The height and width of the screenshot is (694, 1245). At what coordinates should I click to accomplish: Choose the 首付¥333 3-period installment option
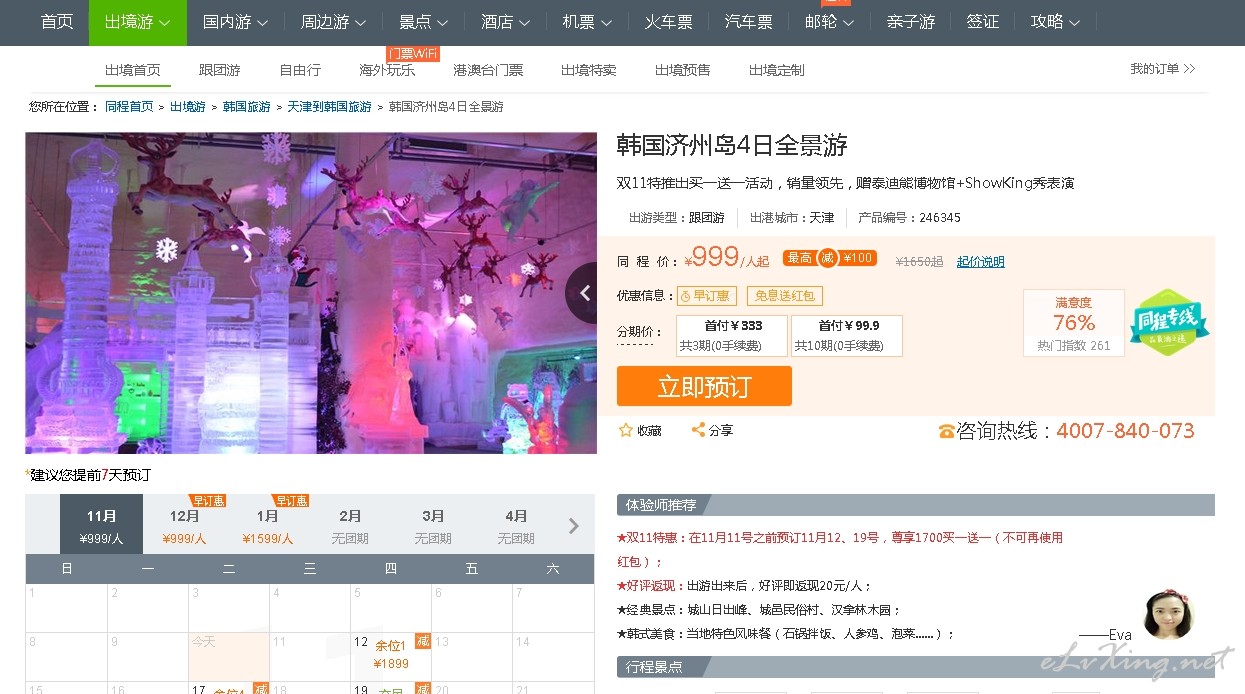[733, 336]
